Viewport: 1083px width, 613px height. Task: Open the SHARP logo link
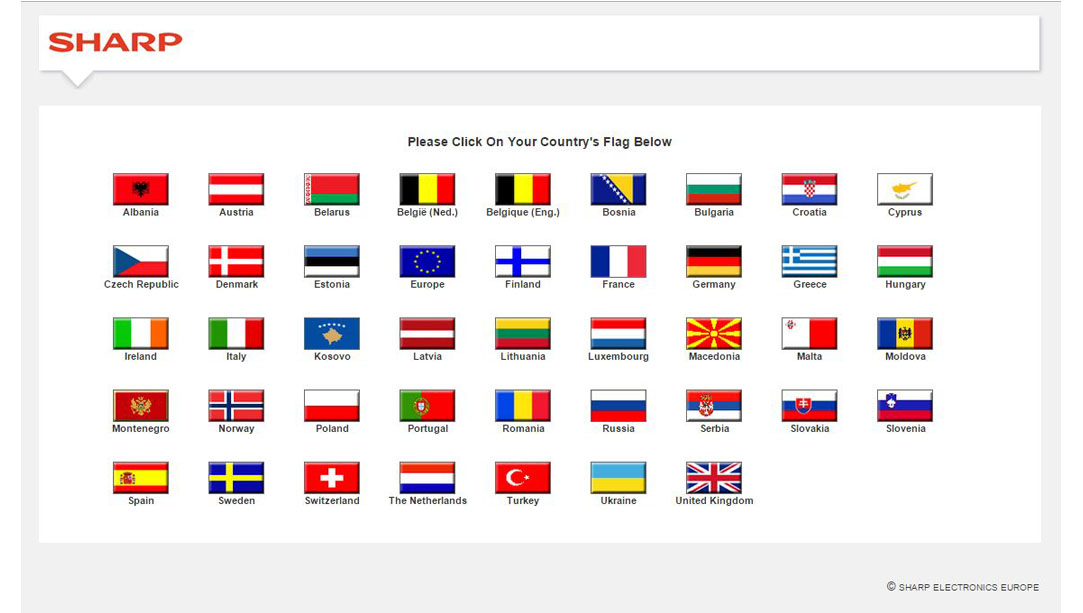tap(115, 42)
